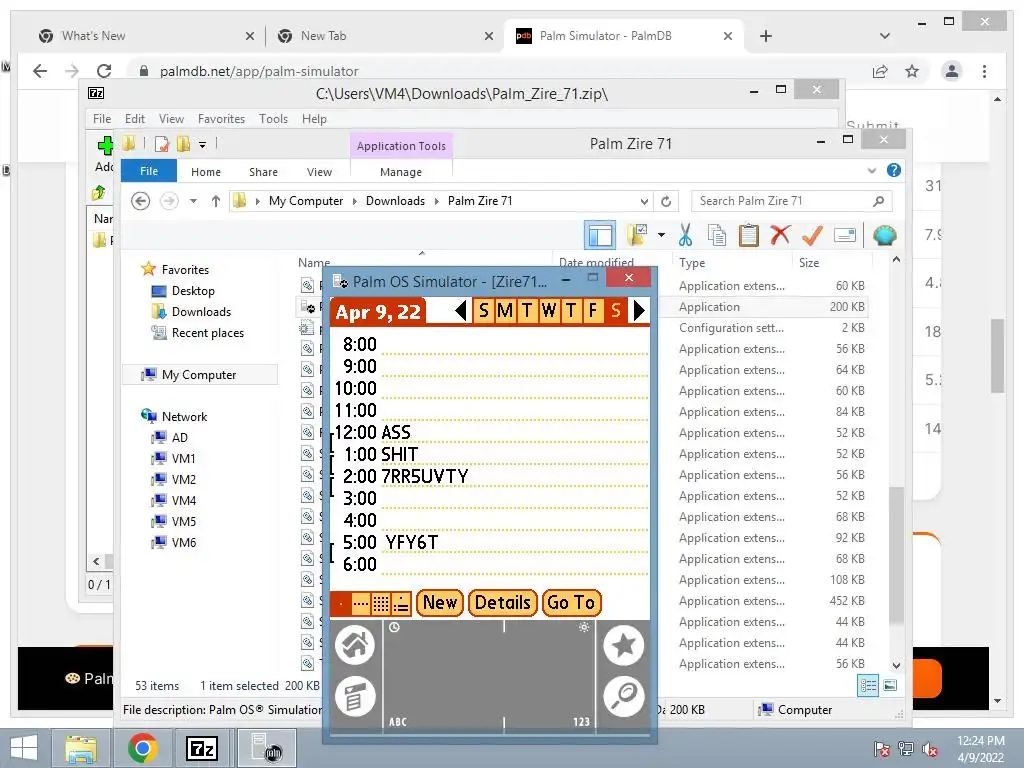Tap the Palm Favorites star silkscreen icon
The image size is (1024, 768).
(x=624, y=645)
